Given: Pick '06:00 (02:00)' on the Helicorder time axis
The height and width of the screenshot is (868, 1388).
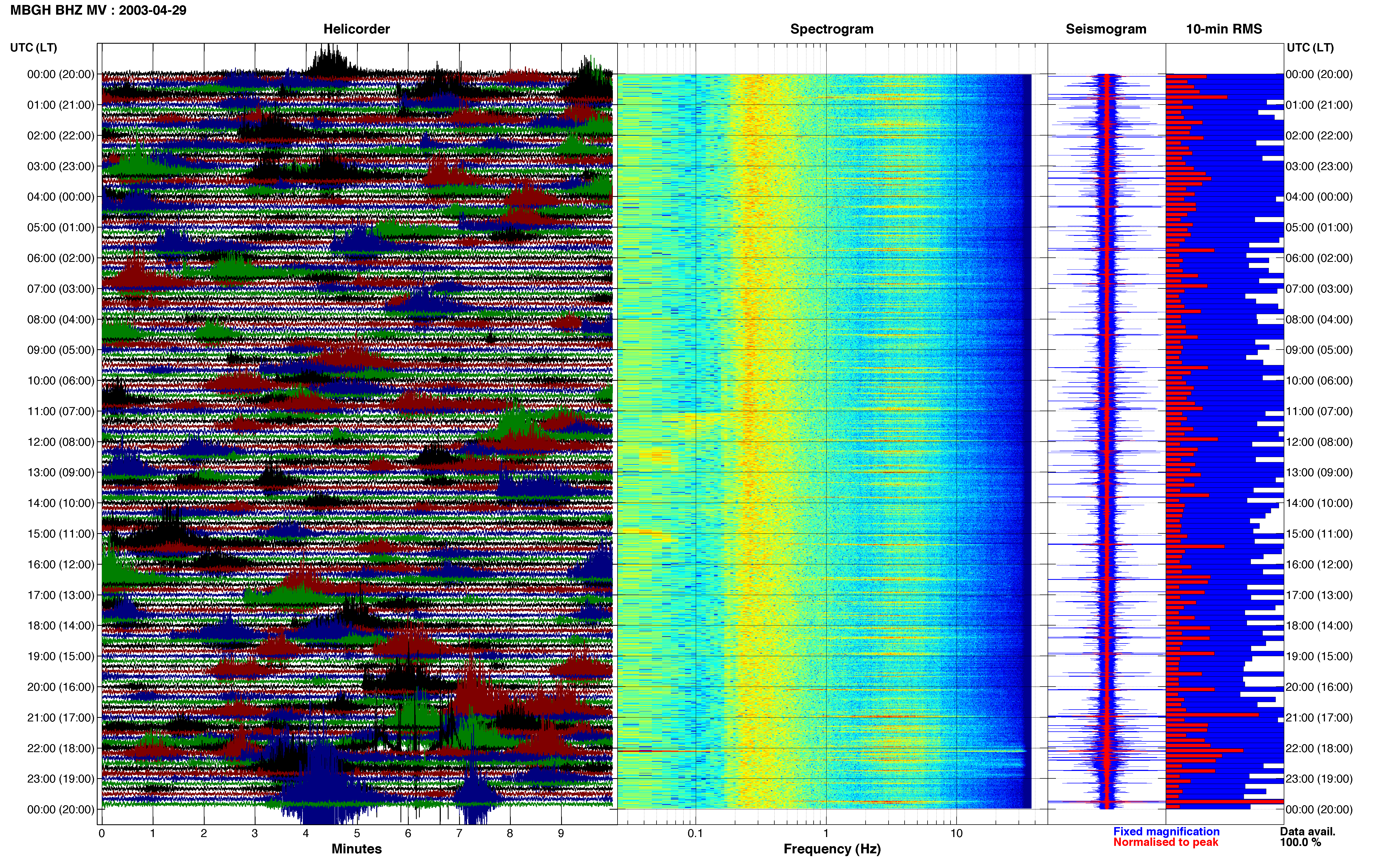Looking at the screenshot, I should [x=61, y=258].
